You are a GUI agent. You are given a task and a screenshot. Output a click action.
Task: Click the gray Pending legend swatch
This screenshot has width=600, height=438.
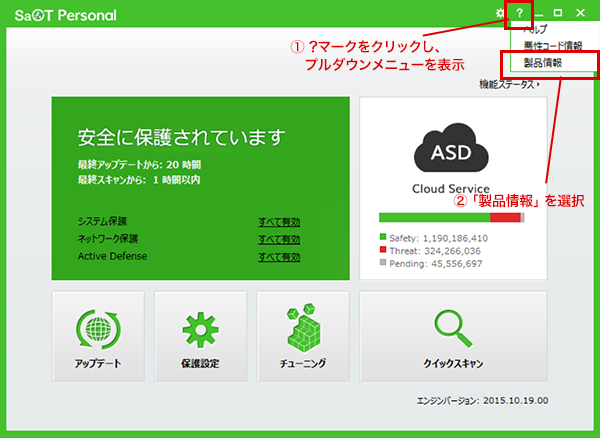coord(383,262)
